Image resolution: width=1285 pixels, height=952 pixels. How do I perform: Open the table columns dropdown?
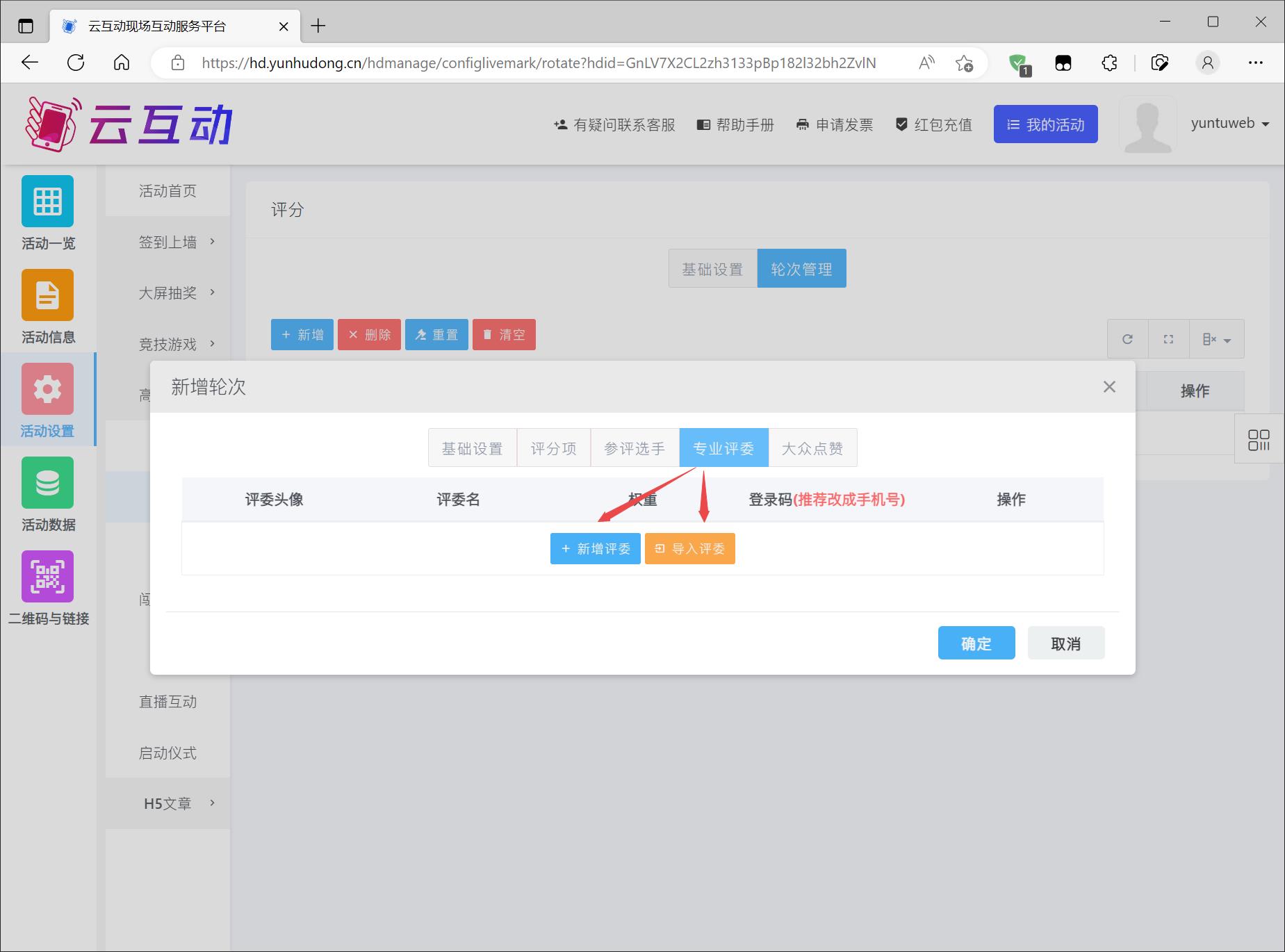coord(1216,339)
